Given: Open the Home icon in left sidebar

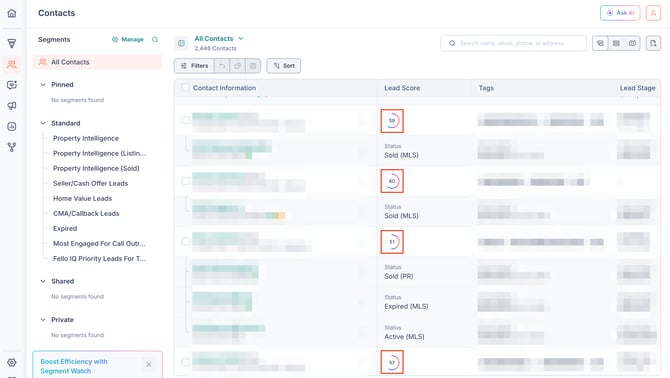Looking at the screenshot, I should [12, 13].
